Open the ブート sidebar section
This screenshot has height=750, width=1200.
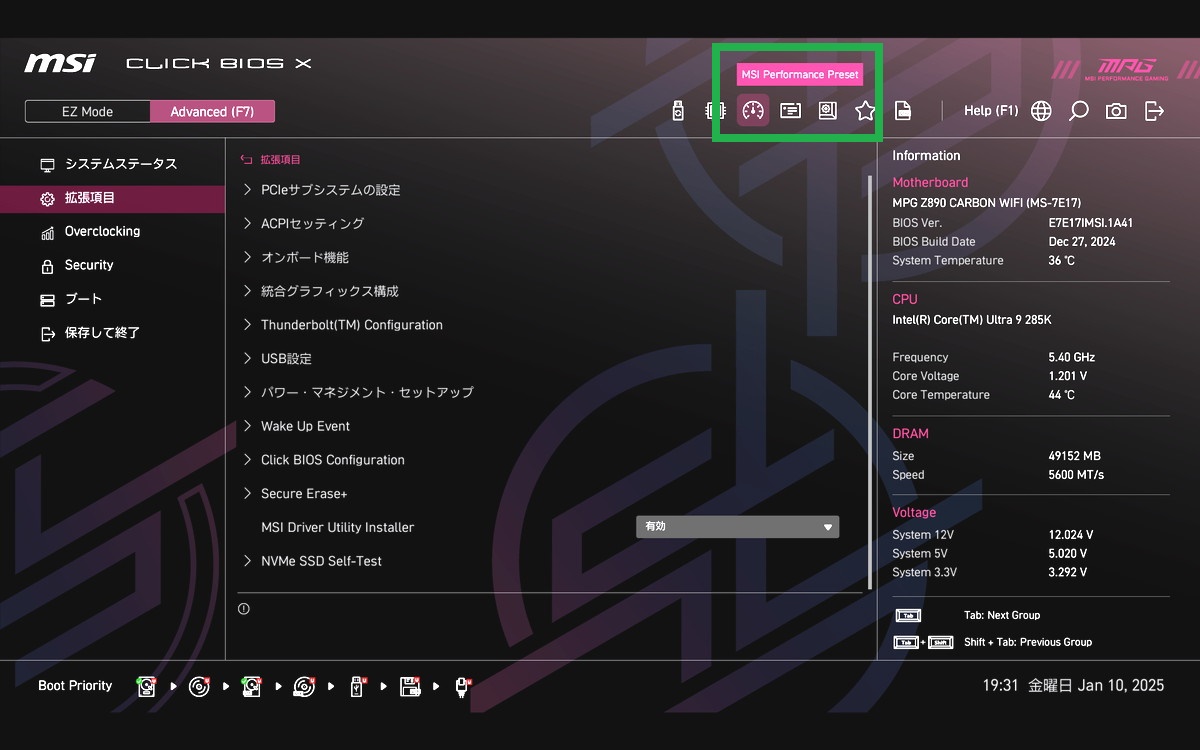112,299
